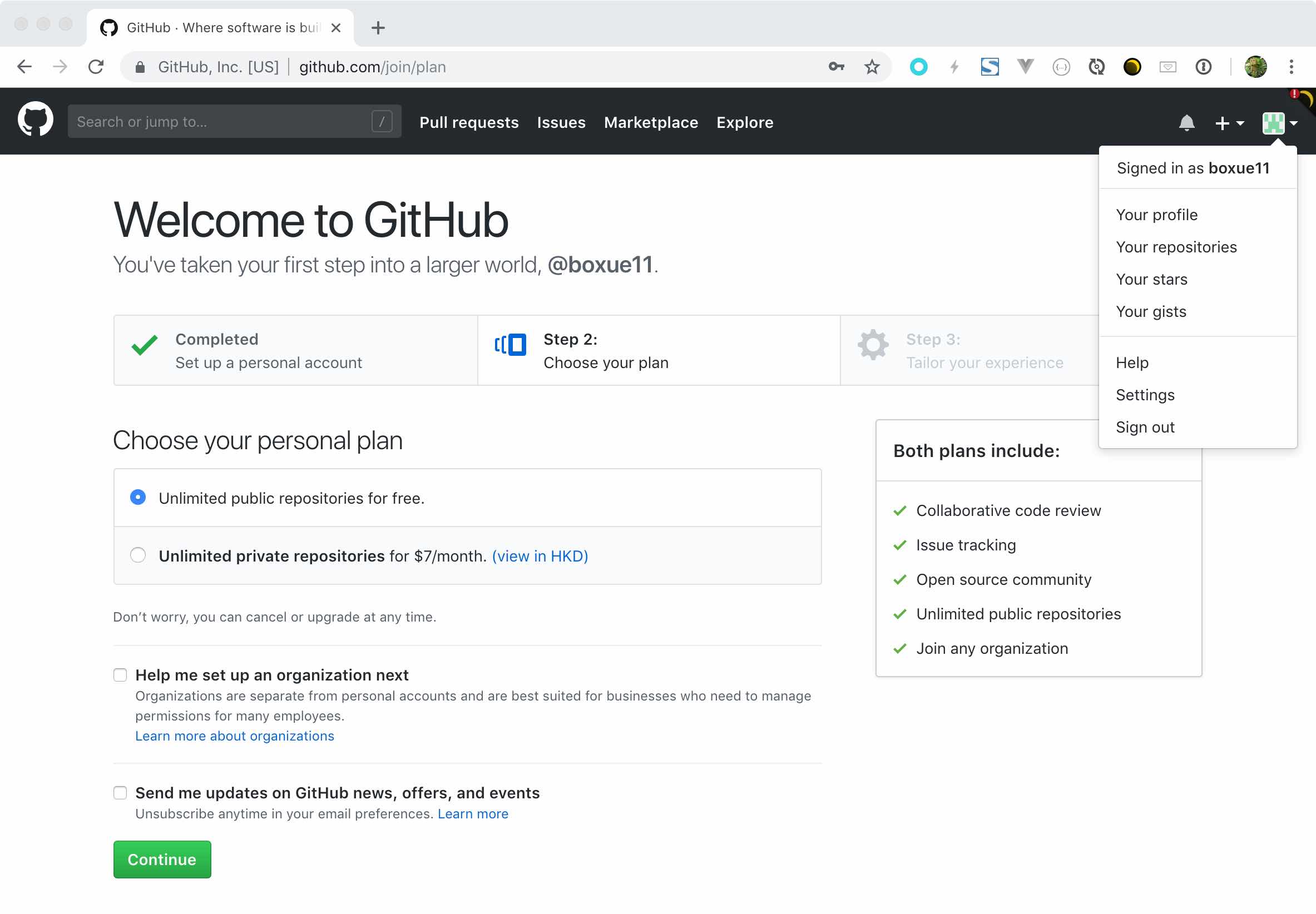Image resolution: width=1316 pixels, height=914 pixels.
Task: Close the GitHub browser tab
Action: 336,27
